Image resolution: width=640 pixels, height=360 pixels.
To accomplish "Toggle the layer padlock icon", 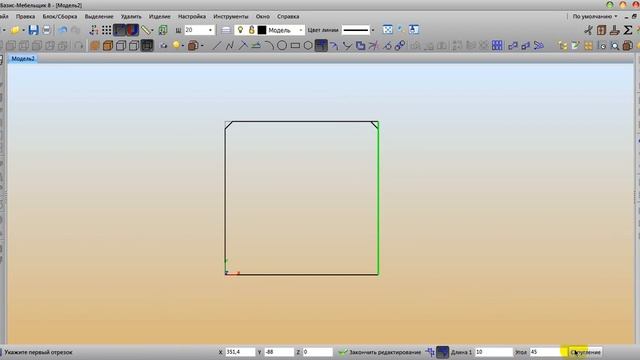I will click(251, 30).
